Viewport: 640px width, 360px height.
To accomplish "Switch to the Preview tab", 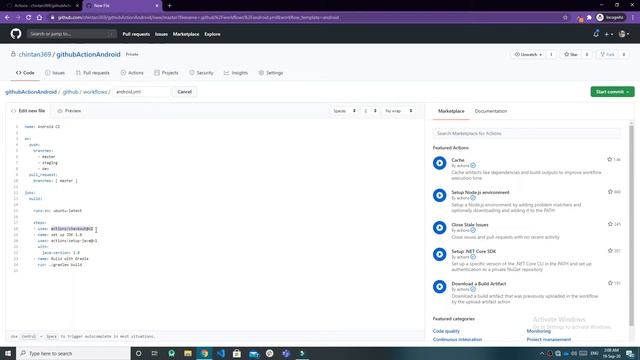I will pos(69,111).
